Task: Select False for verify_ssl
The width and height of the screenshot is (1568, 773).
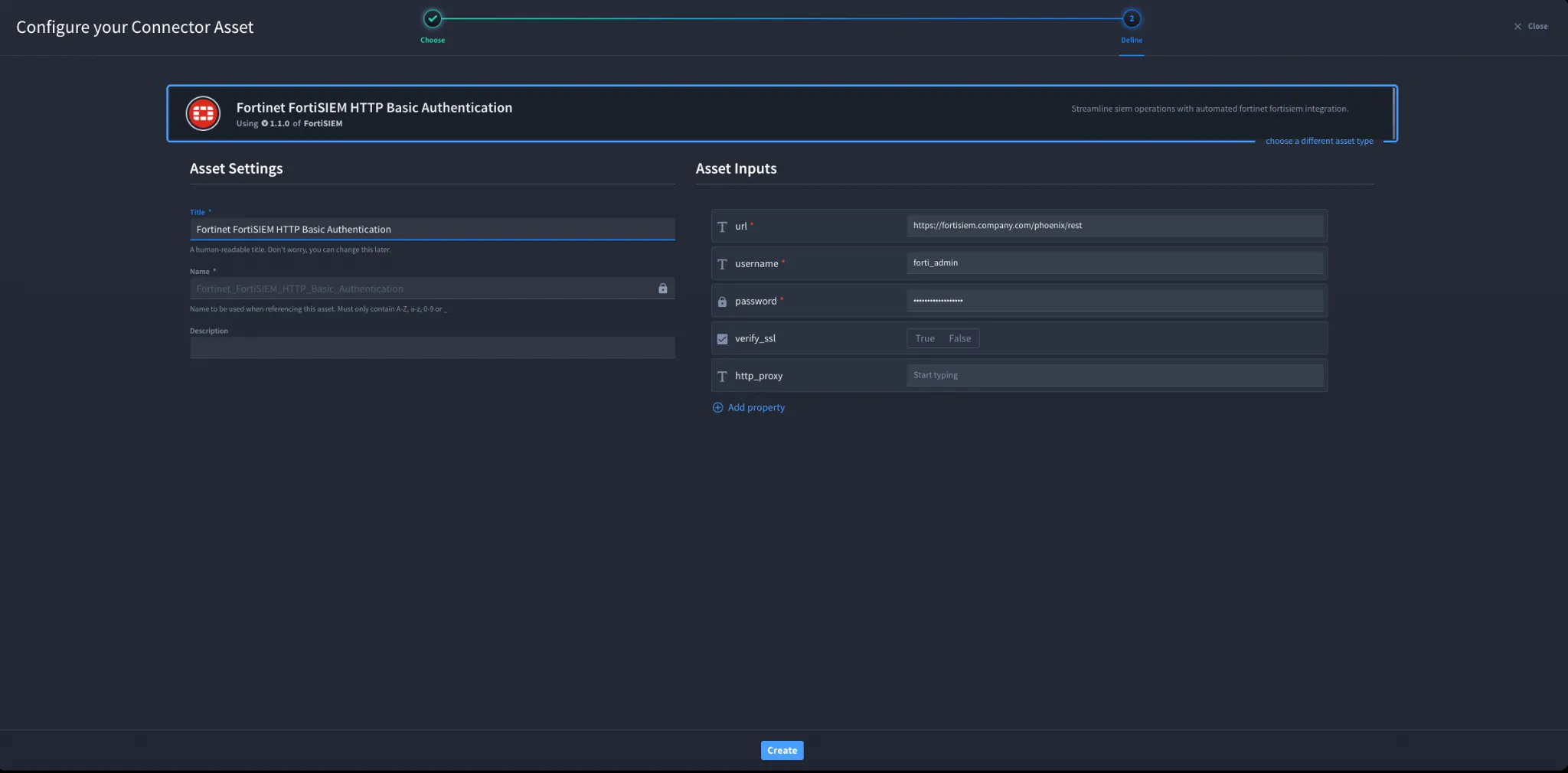Action: pyautogui.click(x=960, y=338)
